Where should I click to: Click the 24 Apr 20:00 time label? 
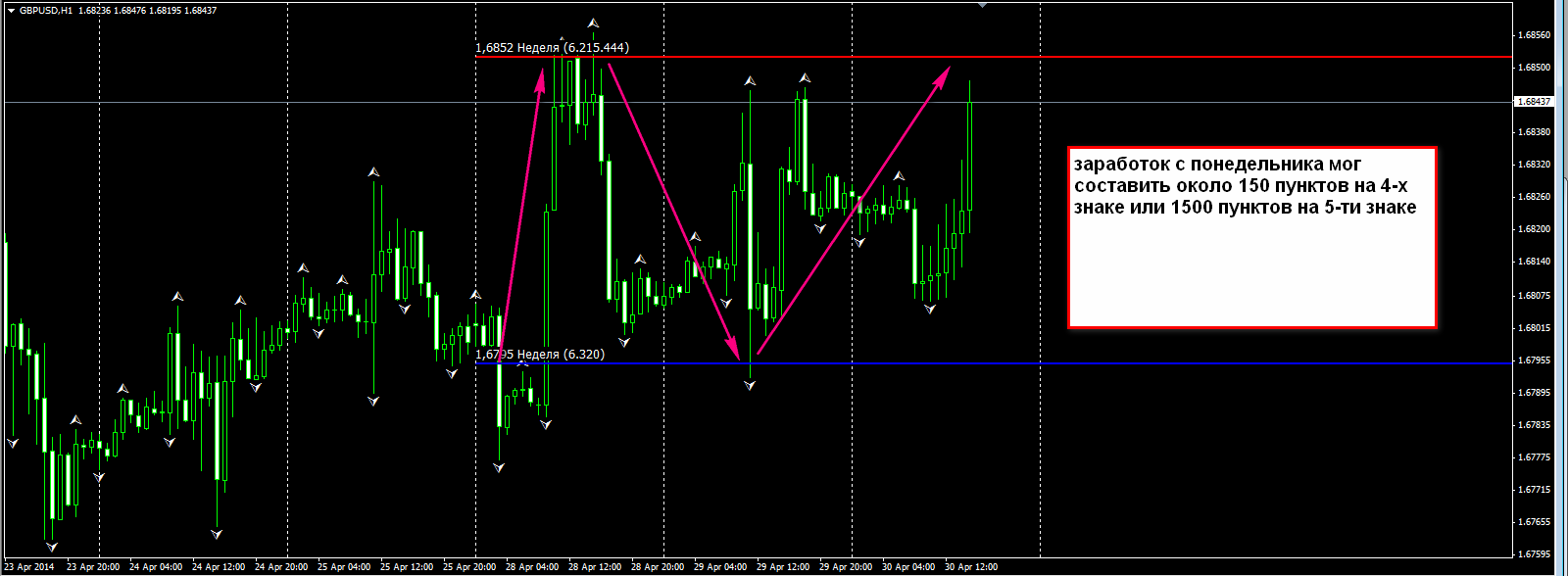coord(281,567)
